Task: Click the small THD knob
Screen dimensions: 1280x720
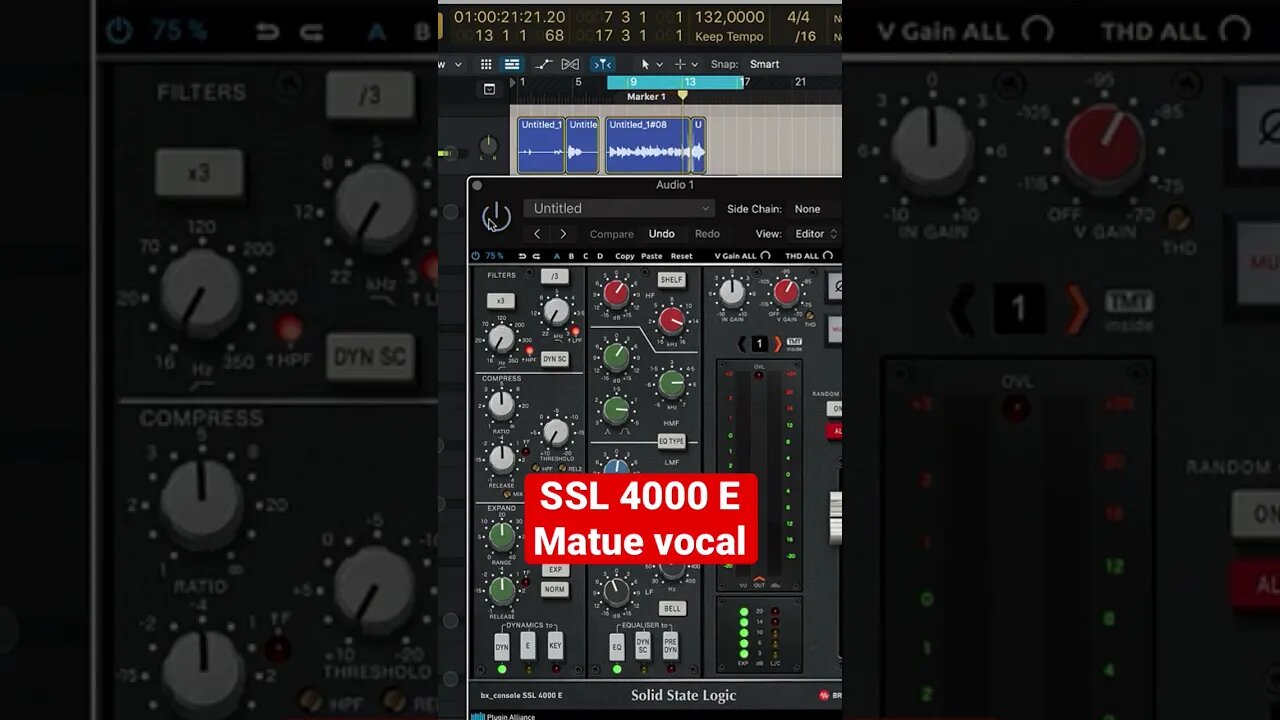Action: (x=810, y=316)
